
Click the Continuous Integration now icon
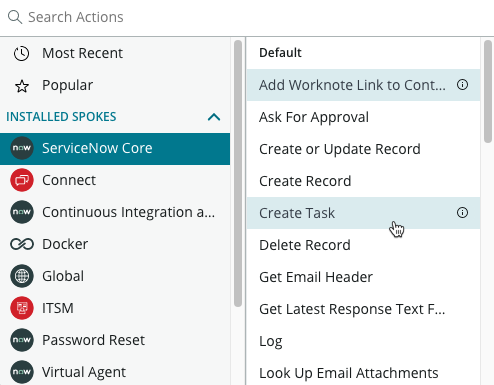(22, 212)
